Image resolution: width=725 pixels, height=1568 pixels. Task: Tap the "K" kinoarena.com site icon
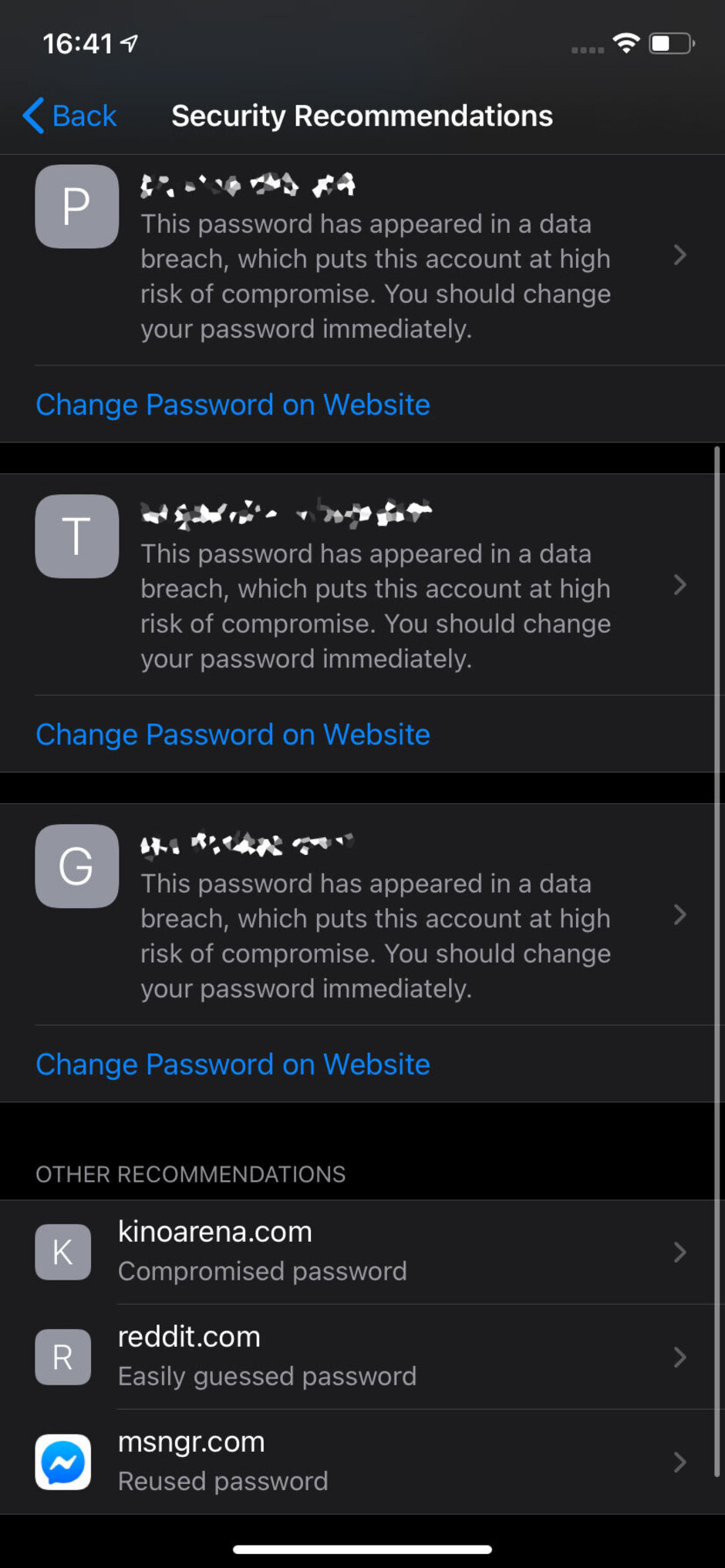click(63, 1252)
